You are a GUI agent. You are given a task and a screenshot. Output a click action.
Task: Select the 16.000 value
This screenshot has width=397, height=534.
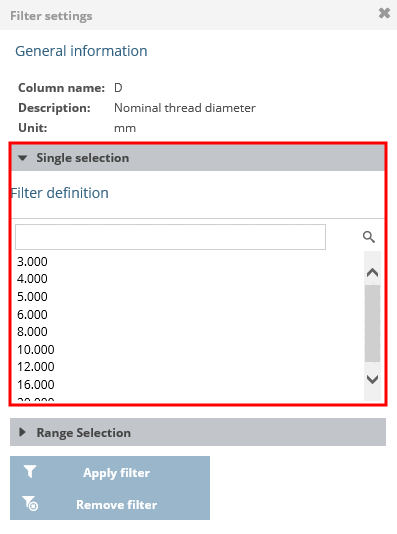[x=36, y=384]
